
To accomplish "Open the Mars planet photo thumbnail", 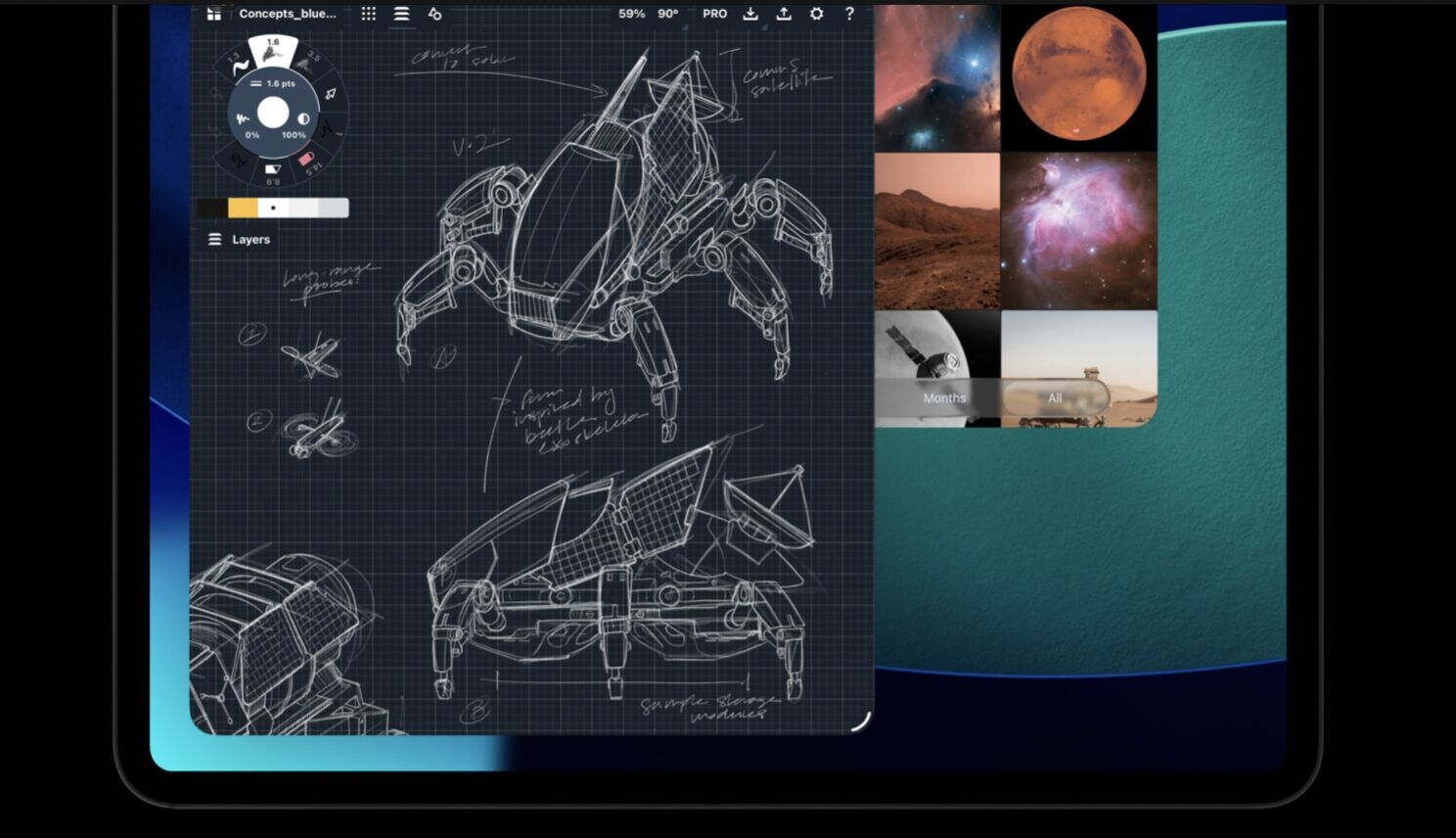I will pyautogui.click(x=1078, y=76).
